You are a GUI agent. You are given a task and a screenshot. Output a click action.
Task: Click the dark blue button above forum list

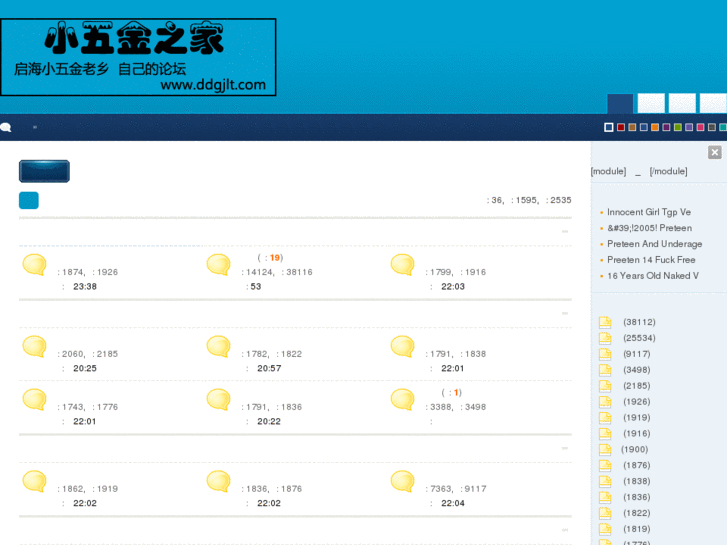(x=44, y=171)
